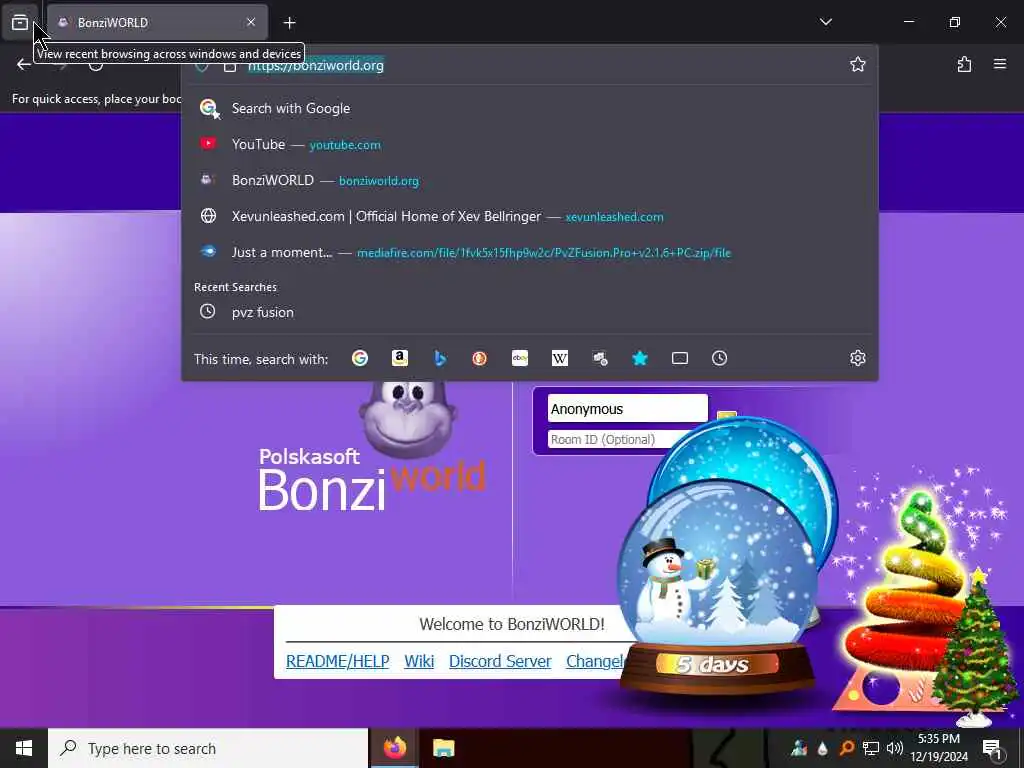Viewport: 1024px width, 768px height.
Task: Open the mediafire Just a moment suggestion
Action: 530,252
